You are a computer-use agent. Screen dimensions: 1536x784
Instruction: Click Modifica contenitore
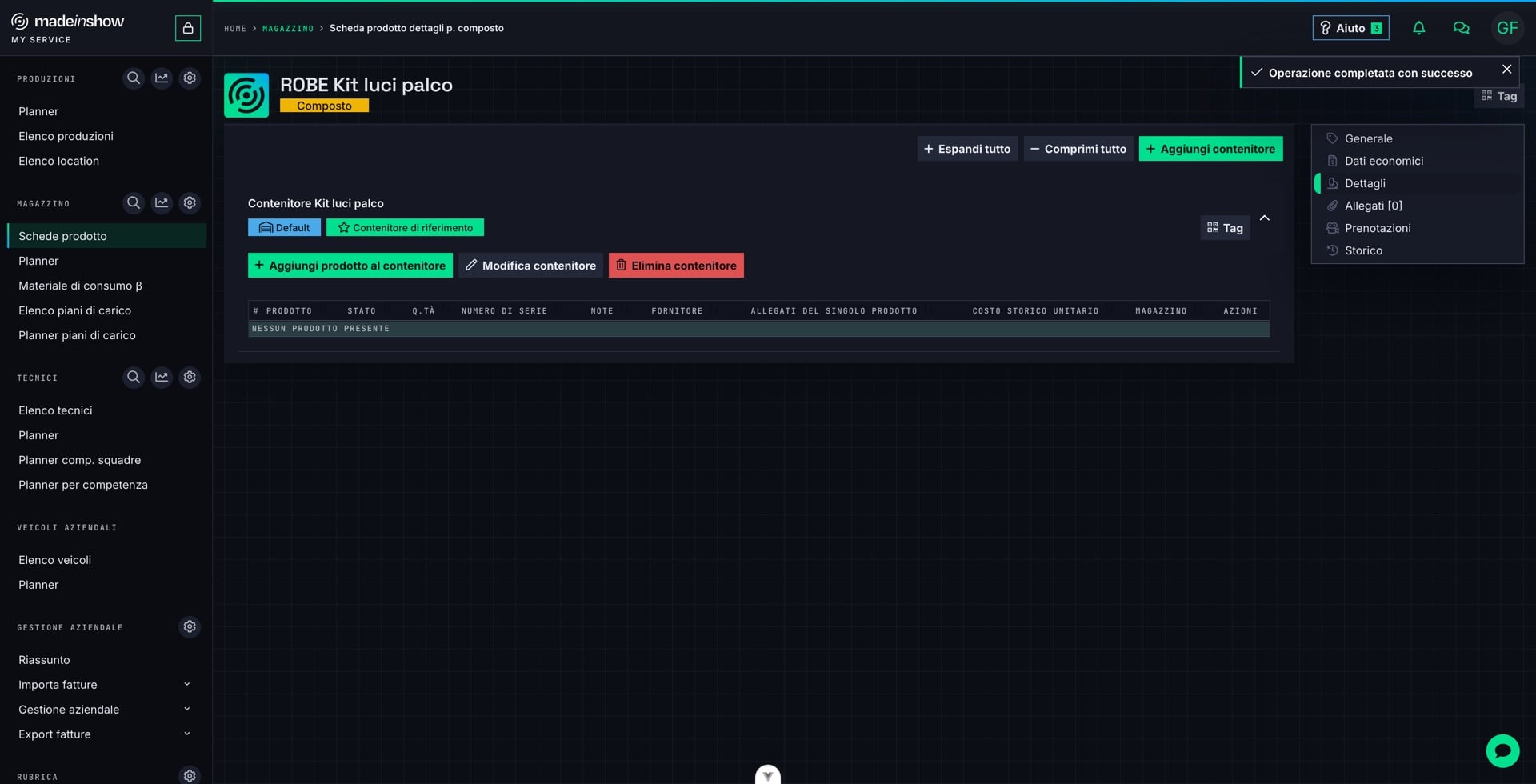click(531, 266)
